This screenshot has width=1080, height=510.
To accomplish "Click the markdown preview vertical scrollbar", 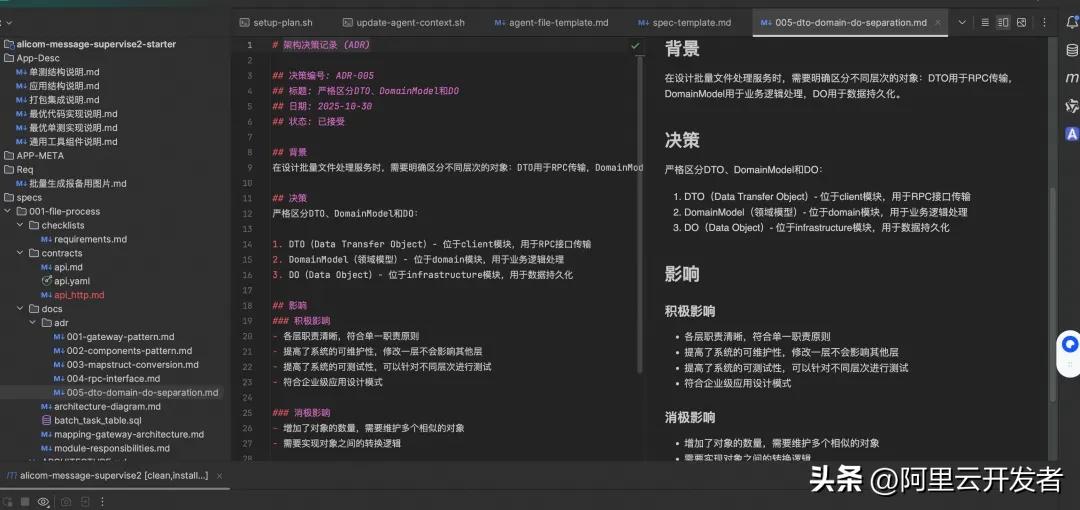I will coord(1052,293).
